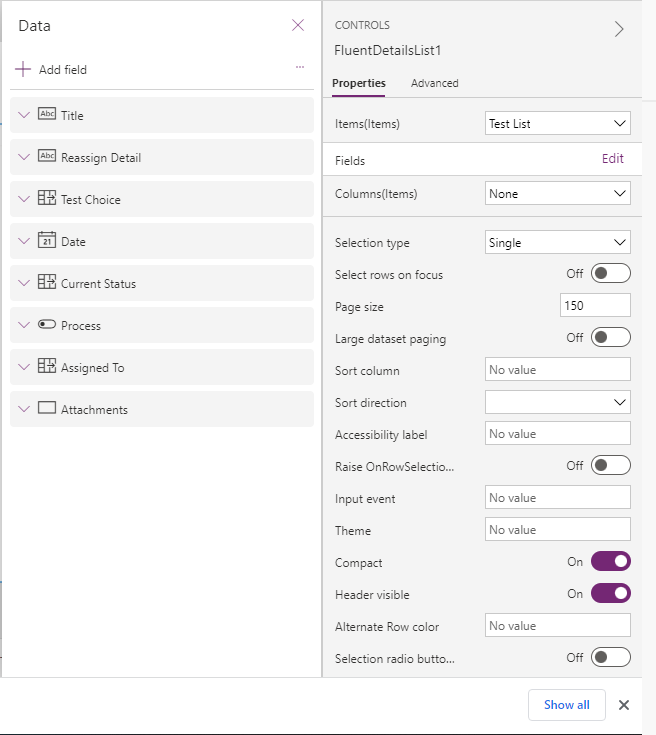Turn off the Compact toggle
Screen dimensions: 656x735
(x=610, y=562)
